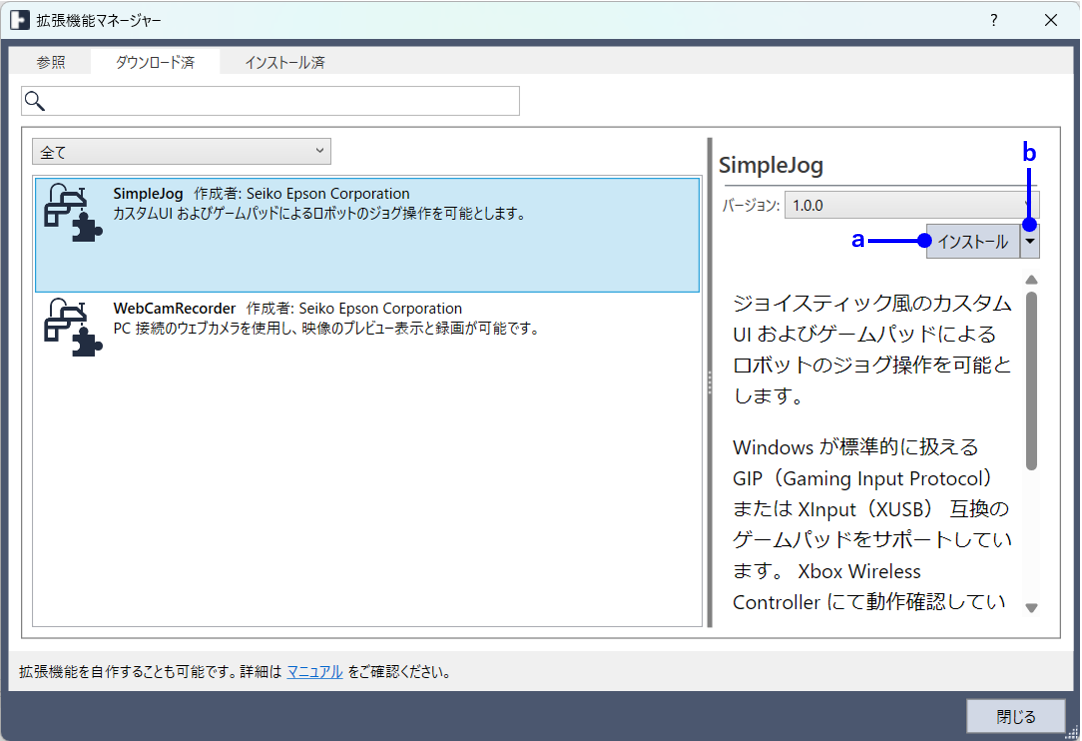The width and height of the screenshot is (1082, 741).
Task: Click the SimpleJog extension puzzle icon
Action: pos(73,213)
